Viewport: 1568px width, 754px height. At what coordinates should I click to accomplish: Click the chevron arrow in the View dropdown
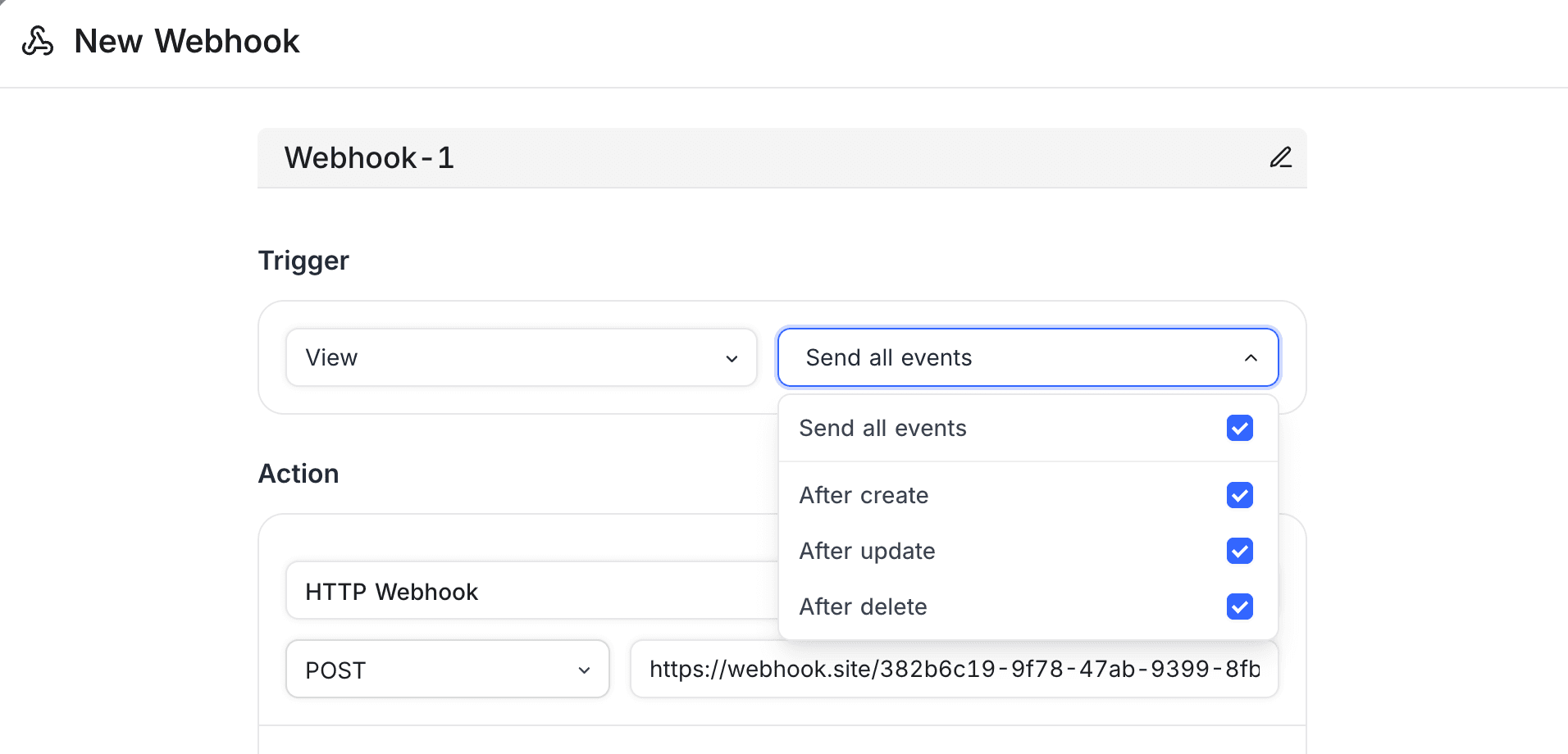click(732, 359)
